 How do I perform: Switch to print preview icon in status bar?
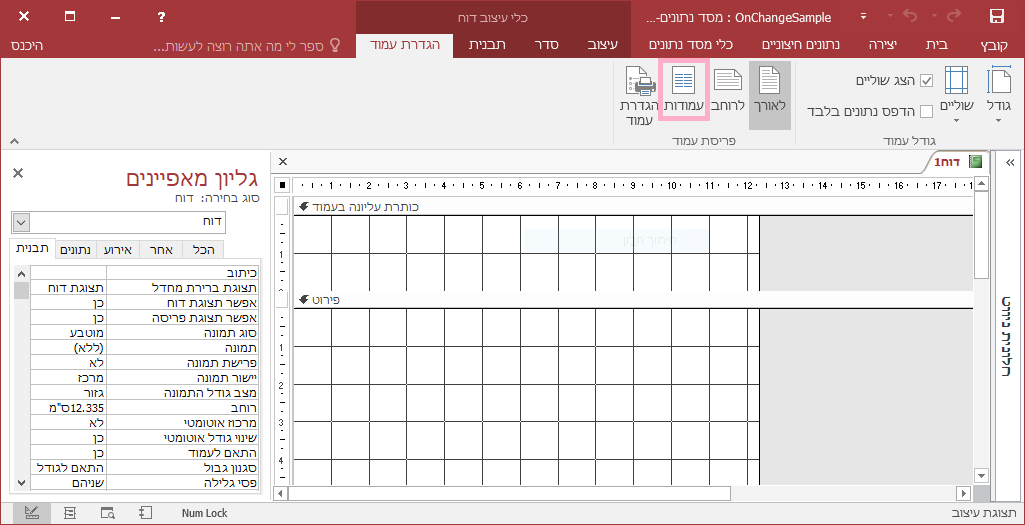coord(108,513)
